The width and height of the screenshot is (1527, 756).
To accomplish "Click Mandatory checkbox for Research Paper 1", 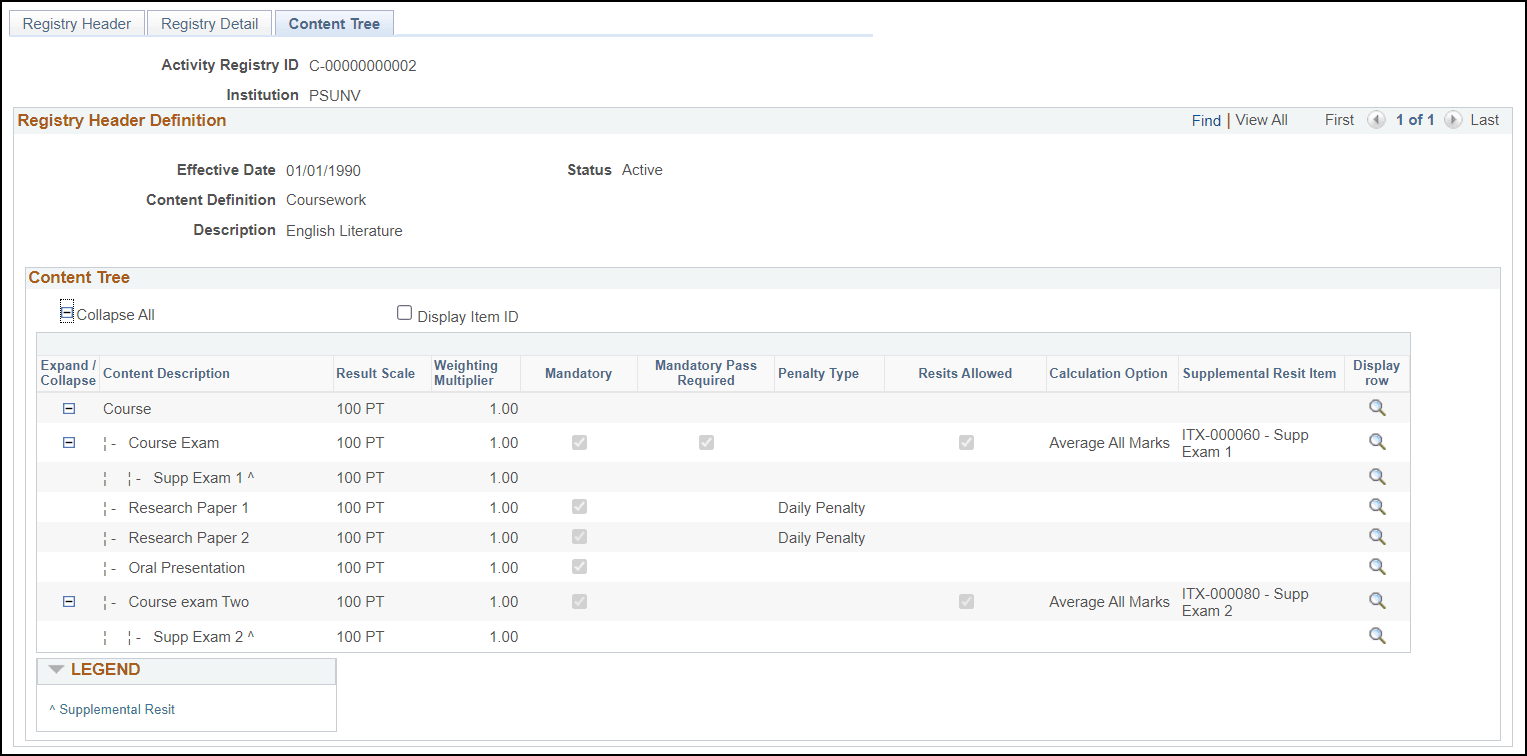I will pyautogui.click(x=579, y=507).
